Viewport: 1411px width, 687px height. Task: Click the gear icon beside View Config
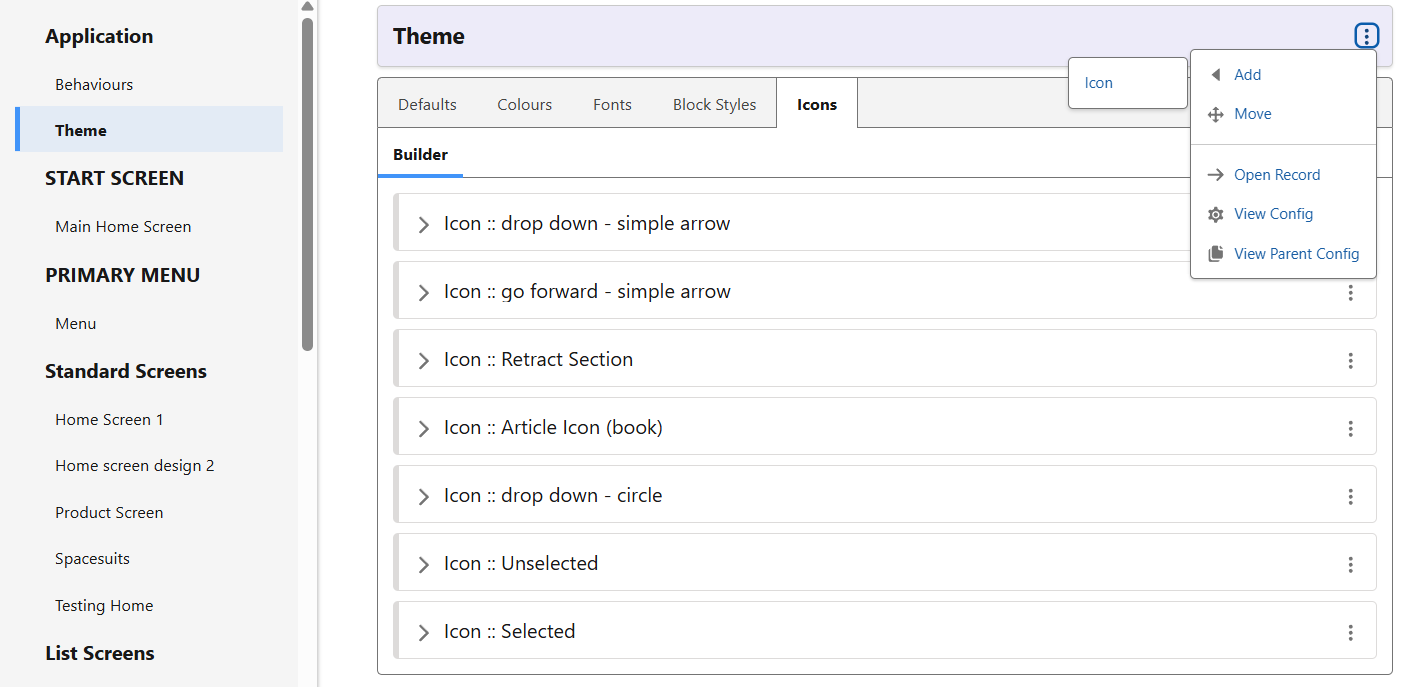pyautogui.click(x=1216, y=214)
